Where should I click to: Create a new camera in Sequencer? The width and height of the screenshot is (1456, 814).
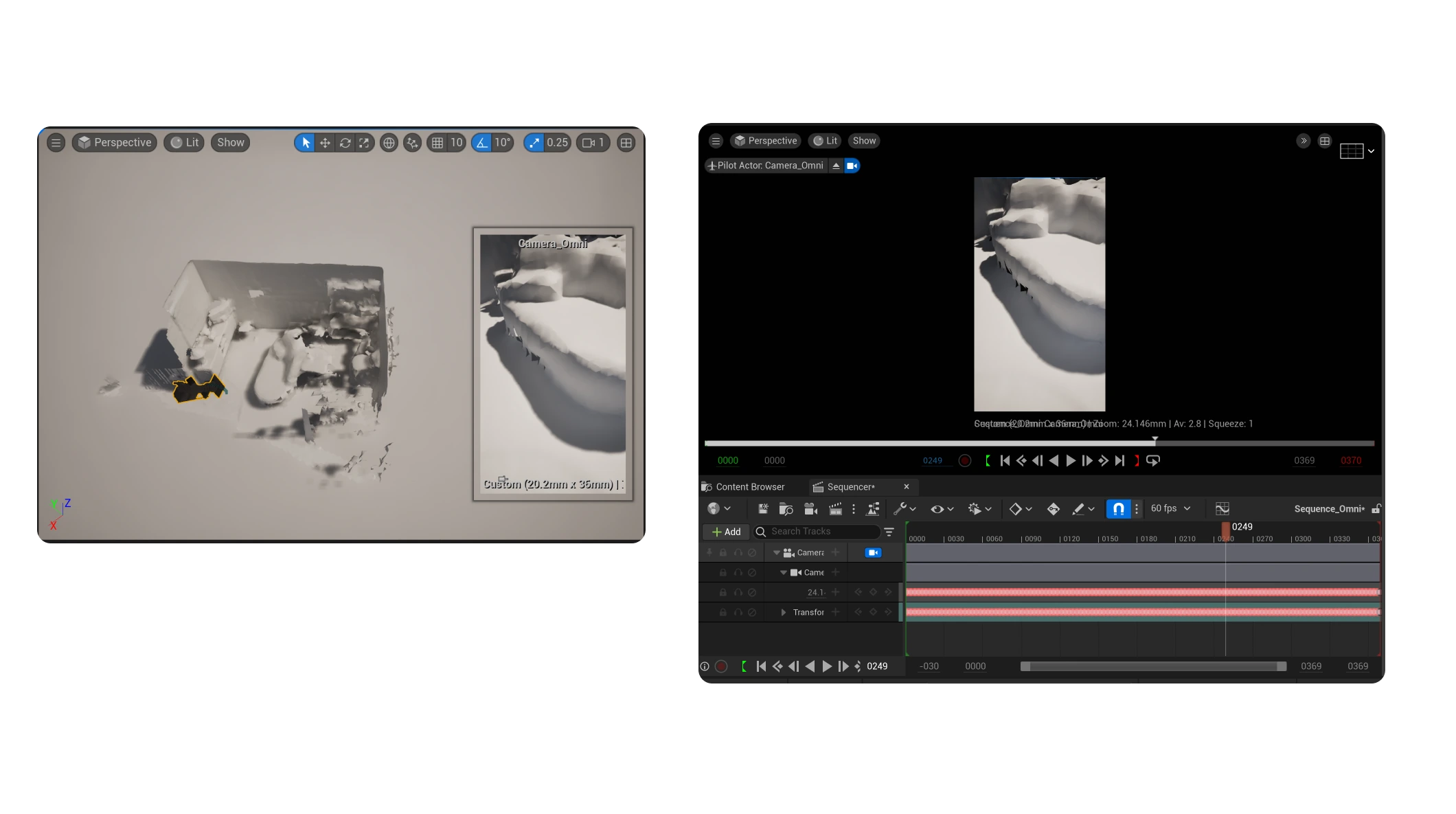[811, 509]
